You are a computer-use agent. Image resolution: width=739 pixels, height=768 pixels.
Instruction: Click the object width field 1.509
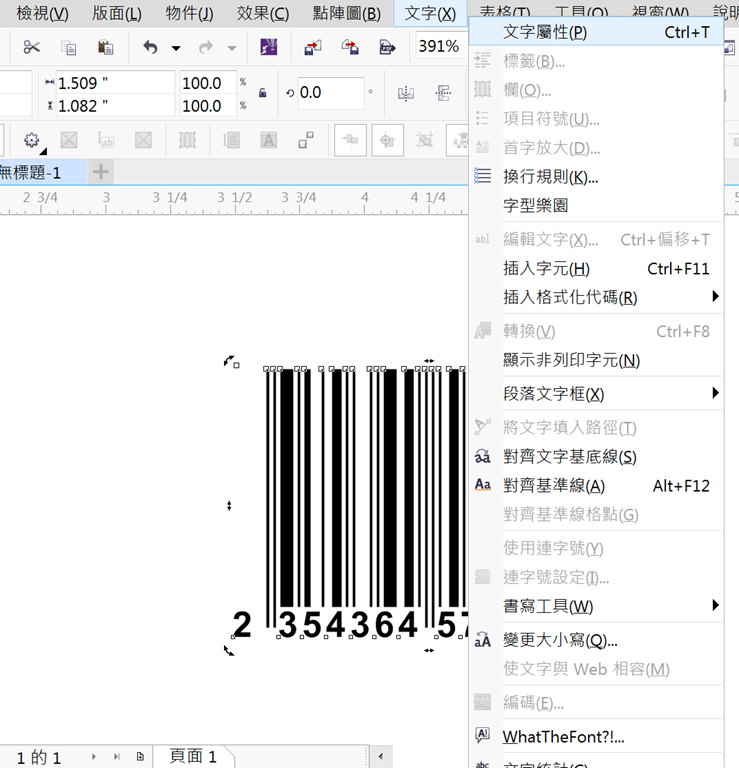pyautogui.click(x=115, y=82)
